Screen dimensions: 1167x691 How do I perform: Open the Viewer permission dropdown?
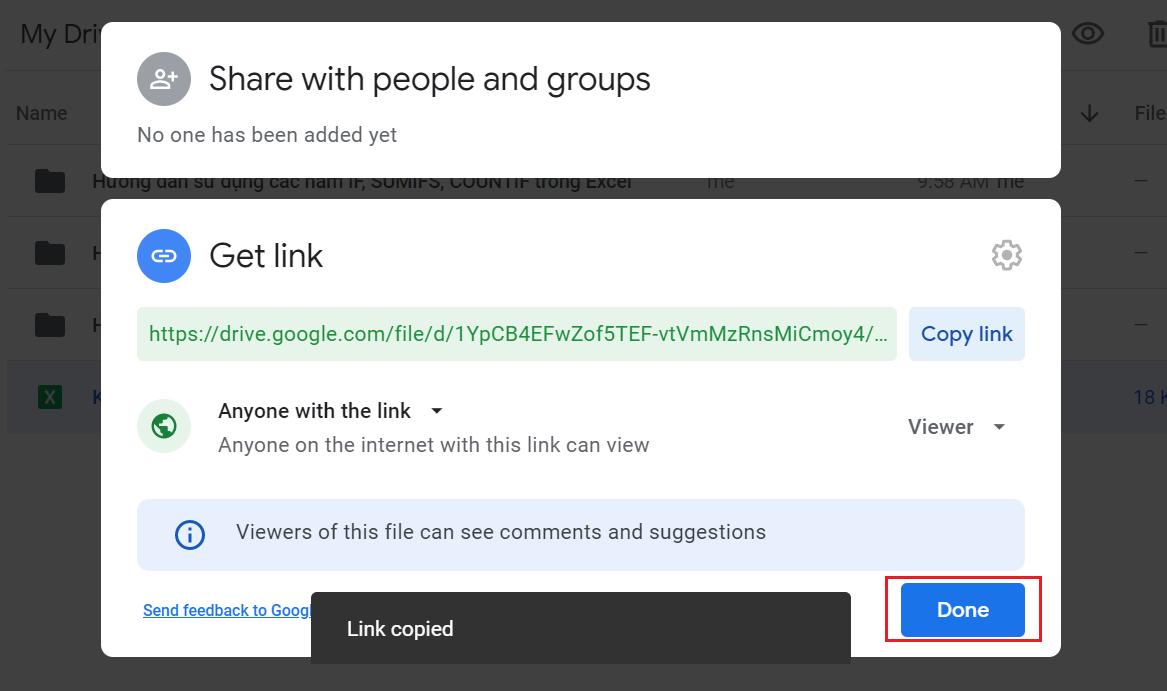click(x=956, y=426)
